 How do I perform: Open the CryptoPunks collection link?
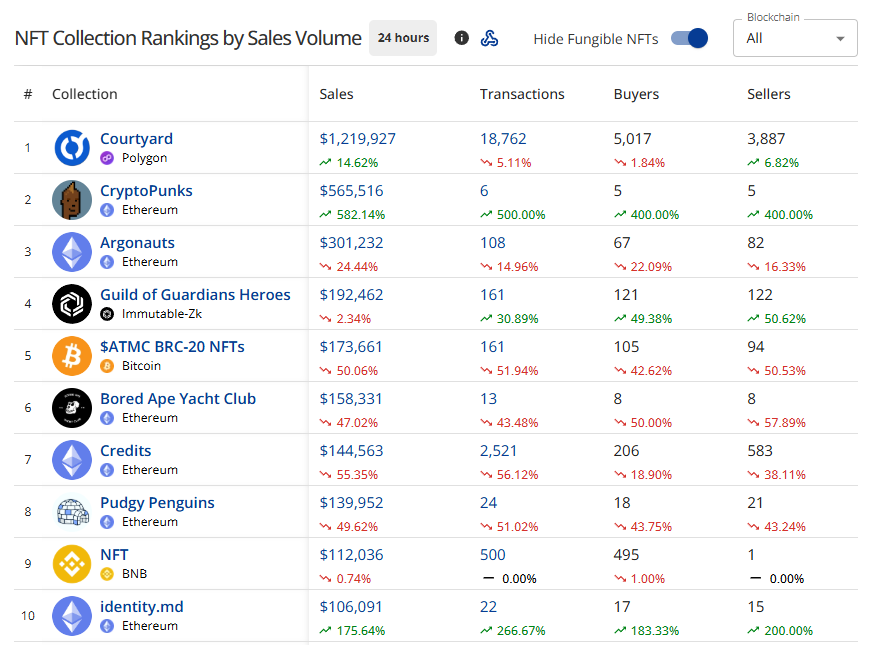coord(146,191)
